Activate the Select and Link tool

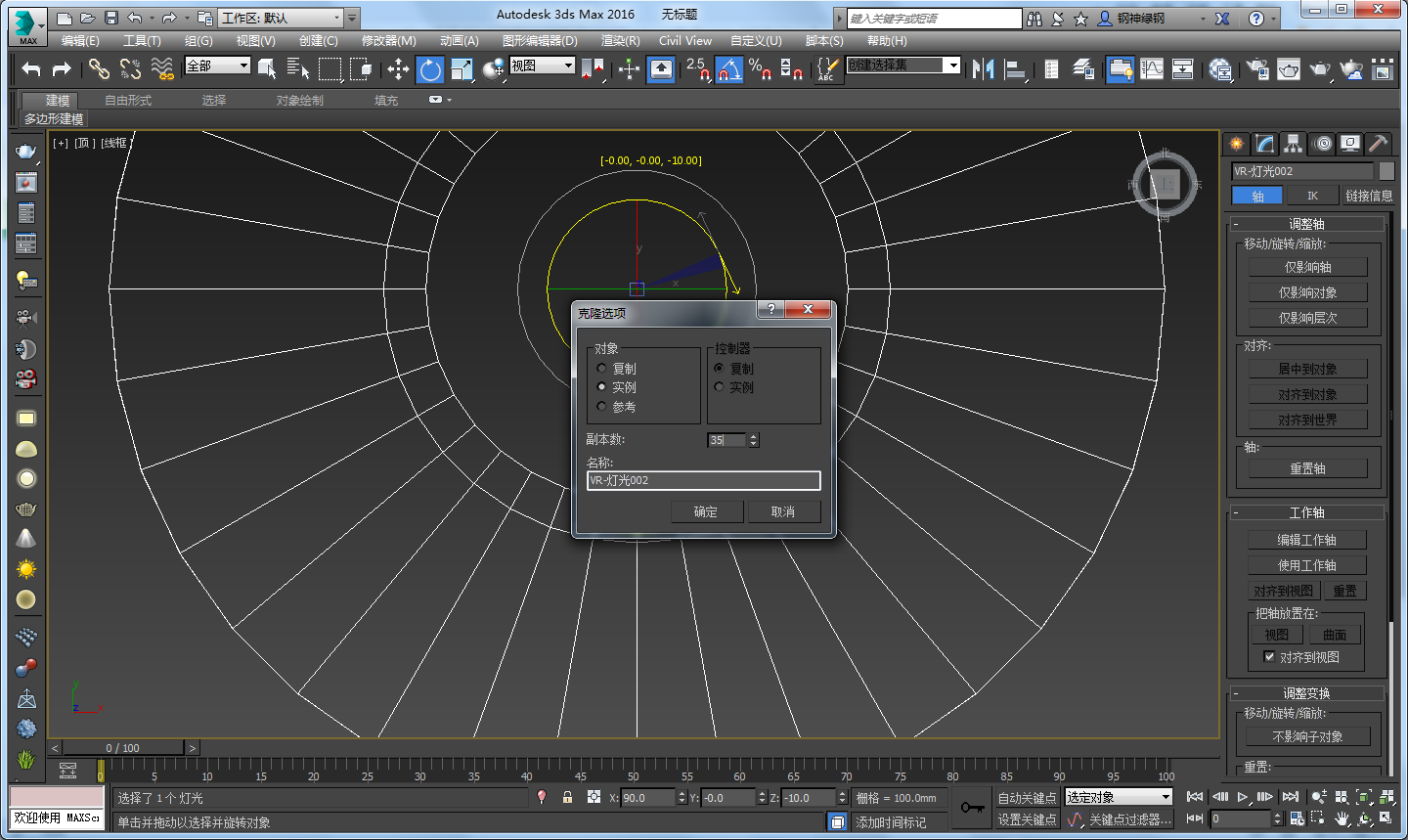tap(99, 68)
